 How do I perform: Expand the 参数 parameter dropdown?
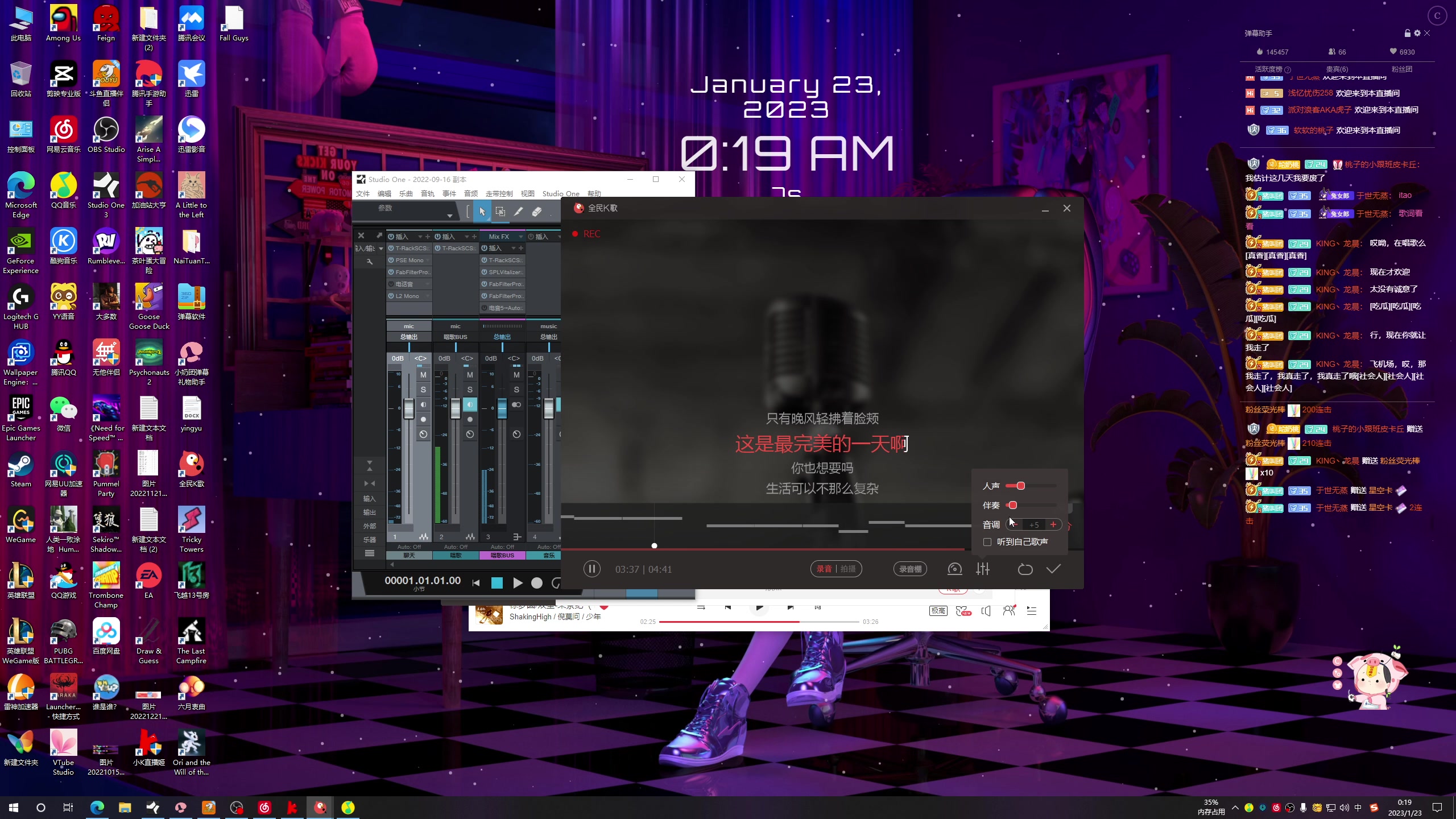(x=449, y=216)
